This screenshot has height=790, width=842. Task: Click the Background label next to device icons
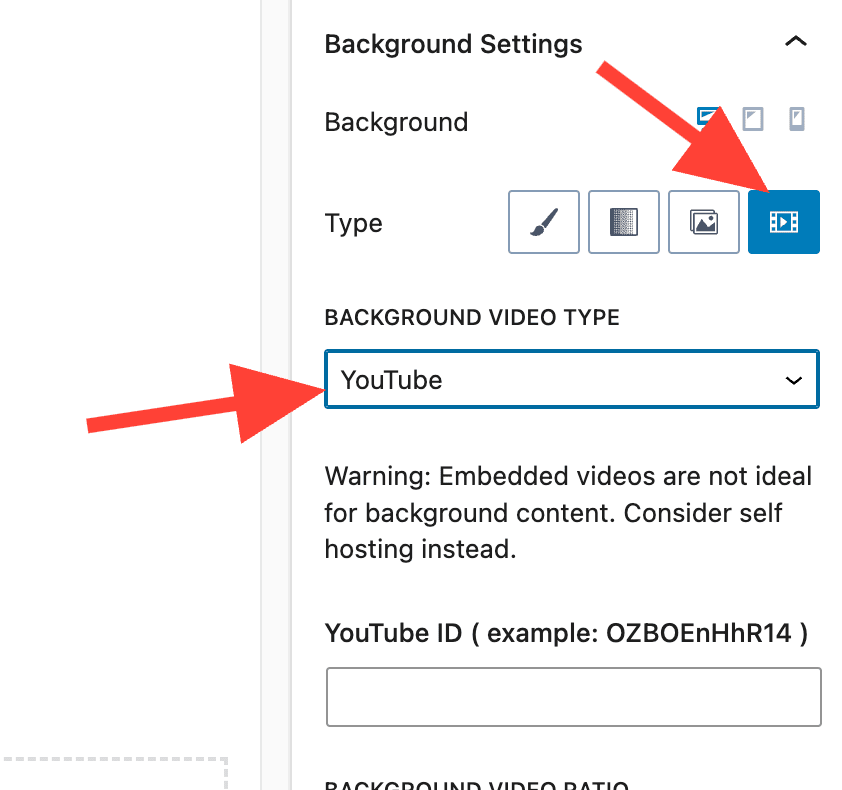point(396,123)
